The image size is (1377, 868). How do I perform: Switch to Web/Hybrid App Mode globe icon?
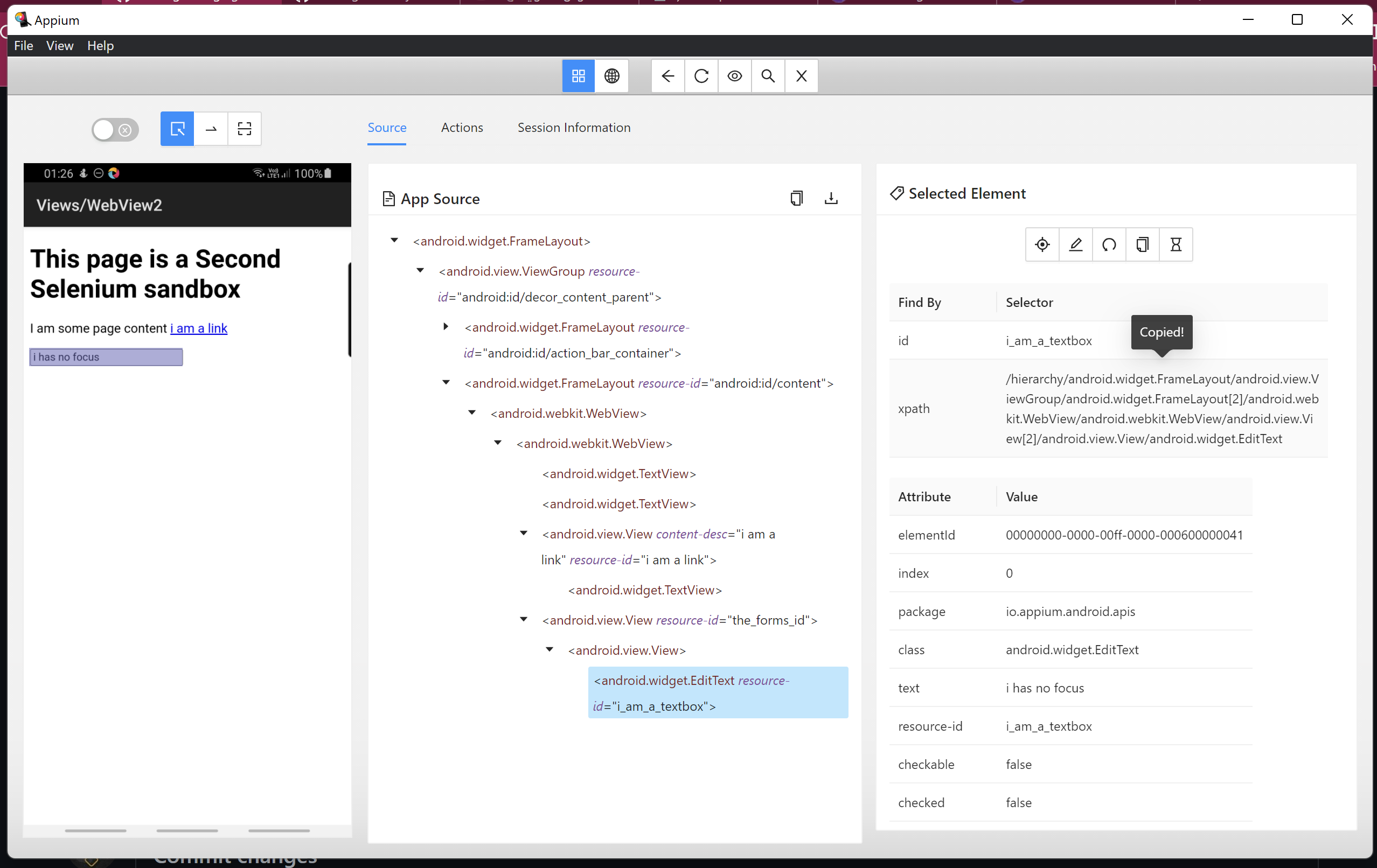(612, 75)
